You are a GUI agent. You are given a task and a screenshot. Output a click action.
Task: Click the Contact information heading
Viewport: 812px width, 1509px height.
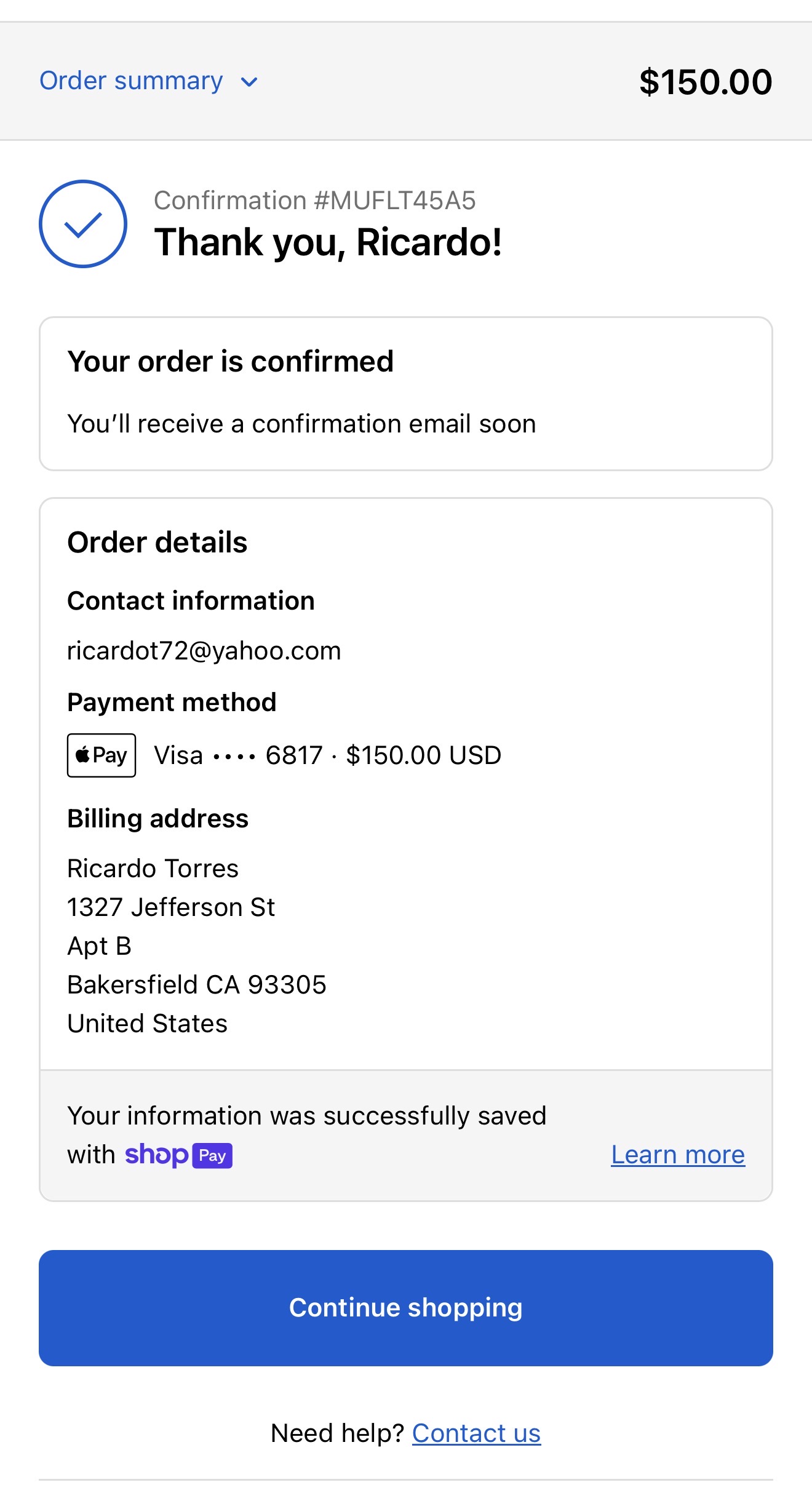tap(191, 601)
